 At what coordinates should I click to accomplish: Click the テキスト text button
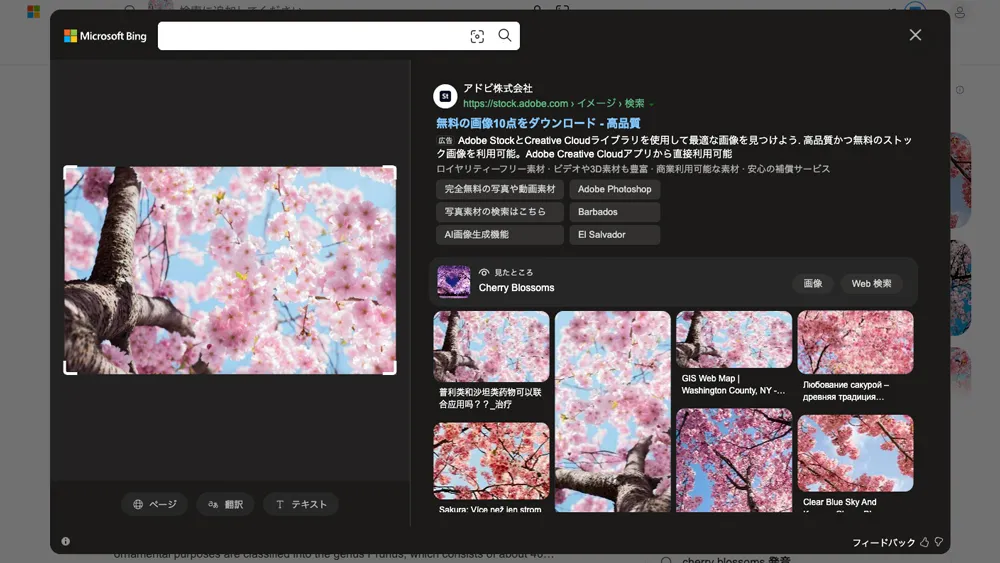pos(301,504)
